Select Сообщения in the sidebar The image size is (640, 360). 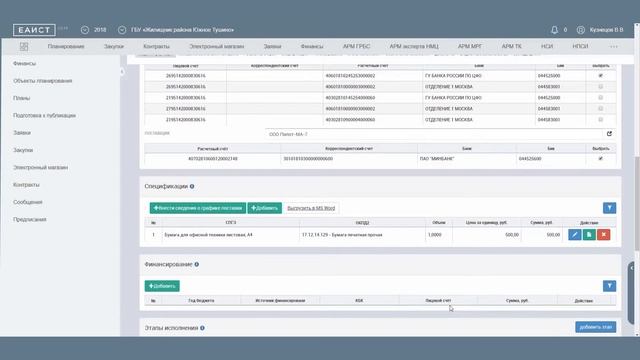pos(27,202)
